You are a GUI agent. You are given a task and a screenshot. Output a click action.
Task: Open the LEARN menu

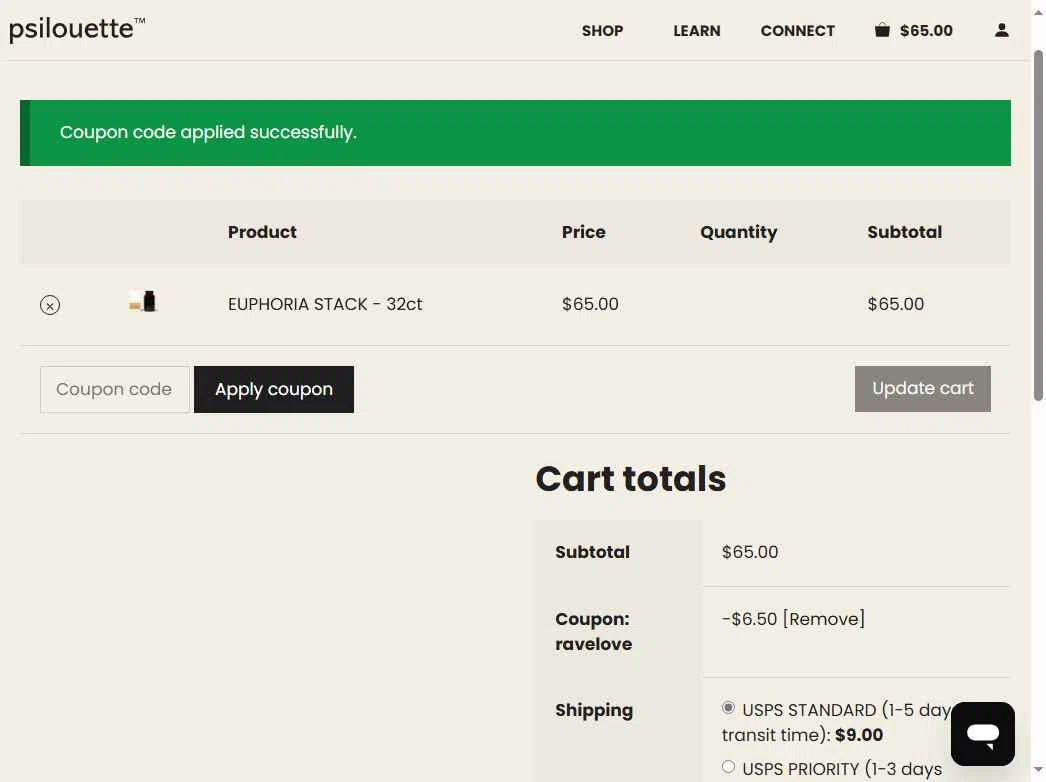pos(696,31)
